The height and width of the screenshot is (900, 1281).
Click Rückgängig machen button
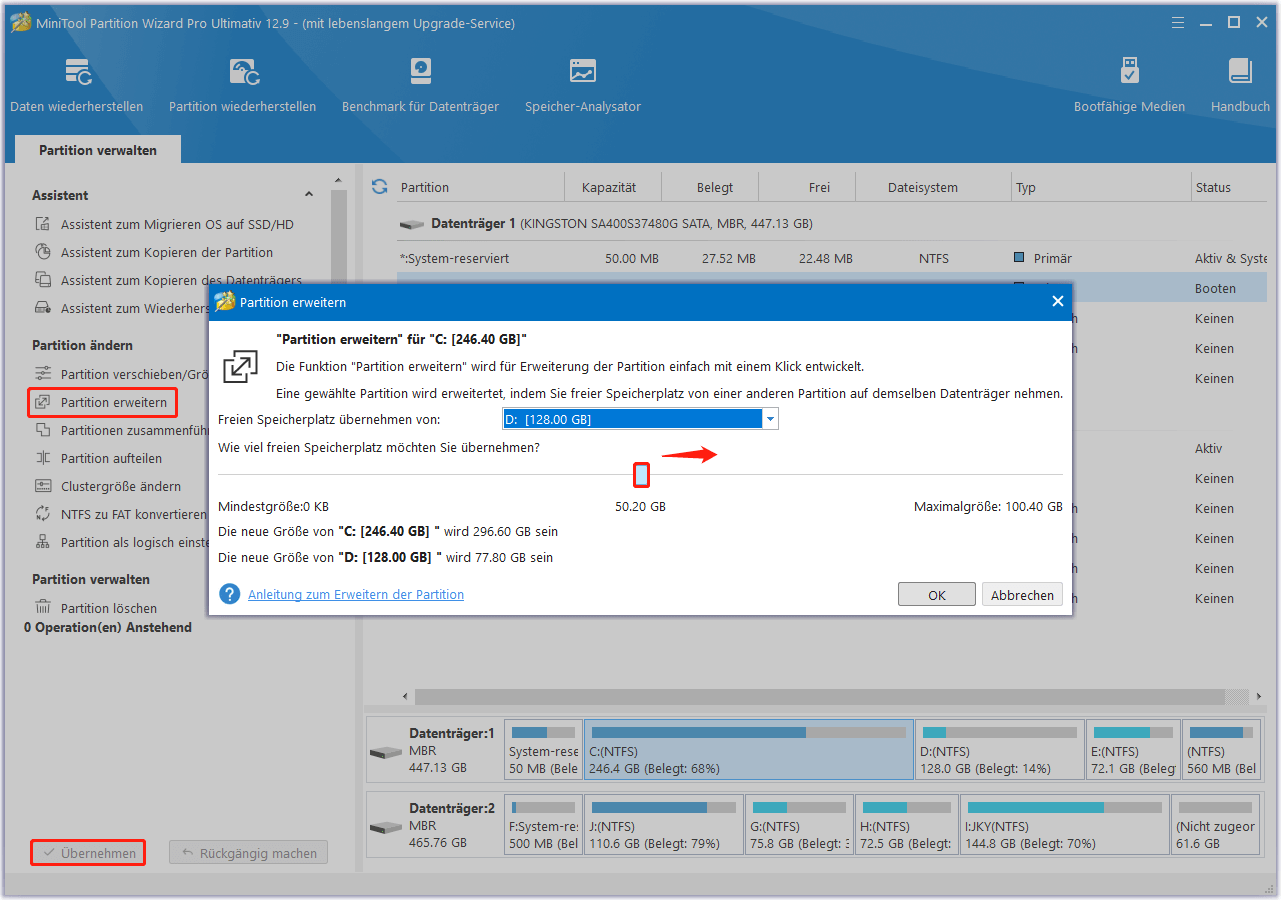tap(248, 854)
